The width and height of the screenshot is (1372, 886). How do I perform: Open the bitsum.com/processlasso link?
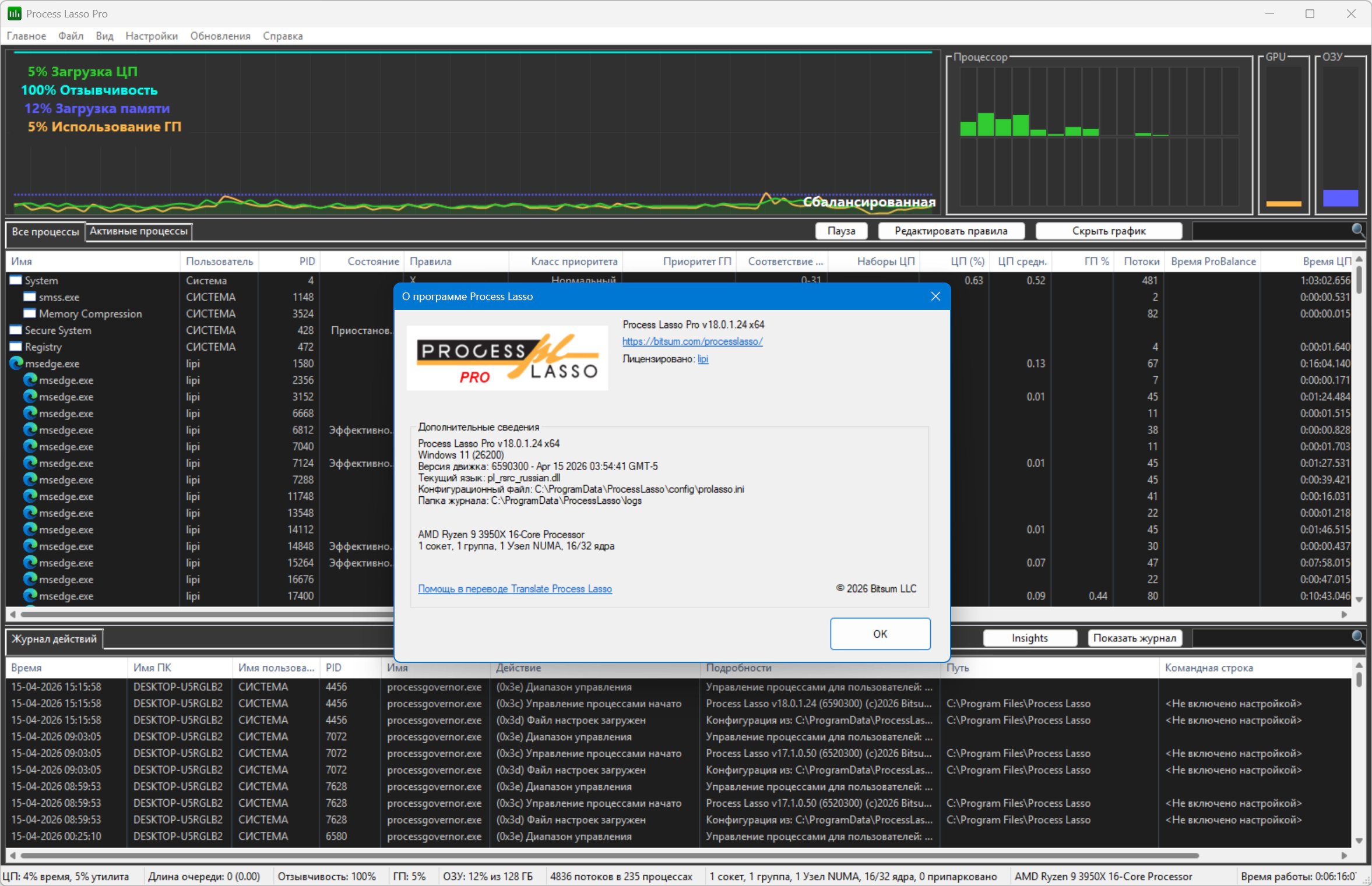[x=692, y=341]
